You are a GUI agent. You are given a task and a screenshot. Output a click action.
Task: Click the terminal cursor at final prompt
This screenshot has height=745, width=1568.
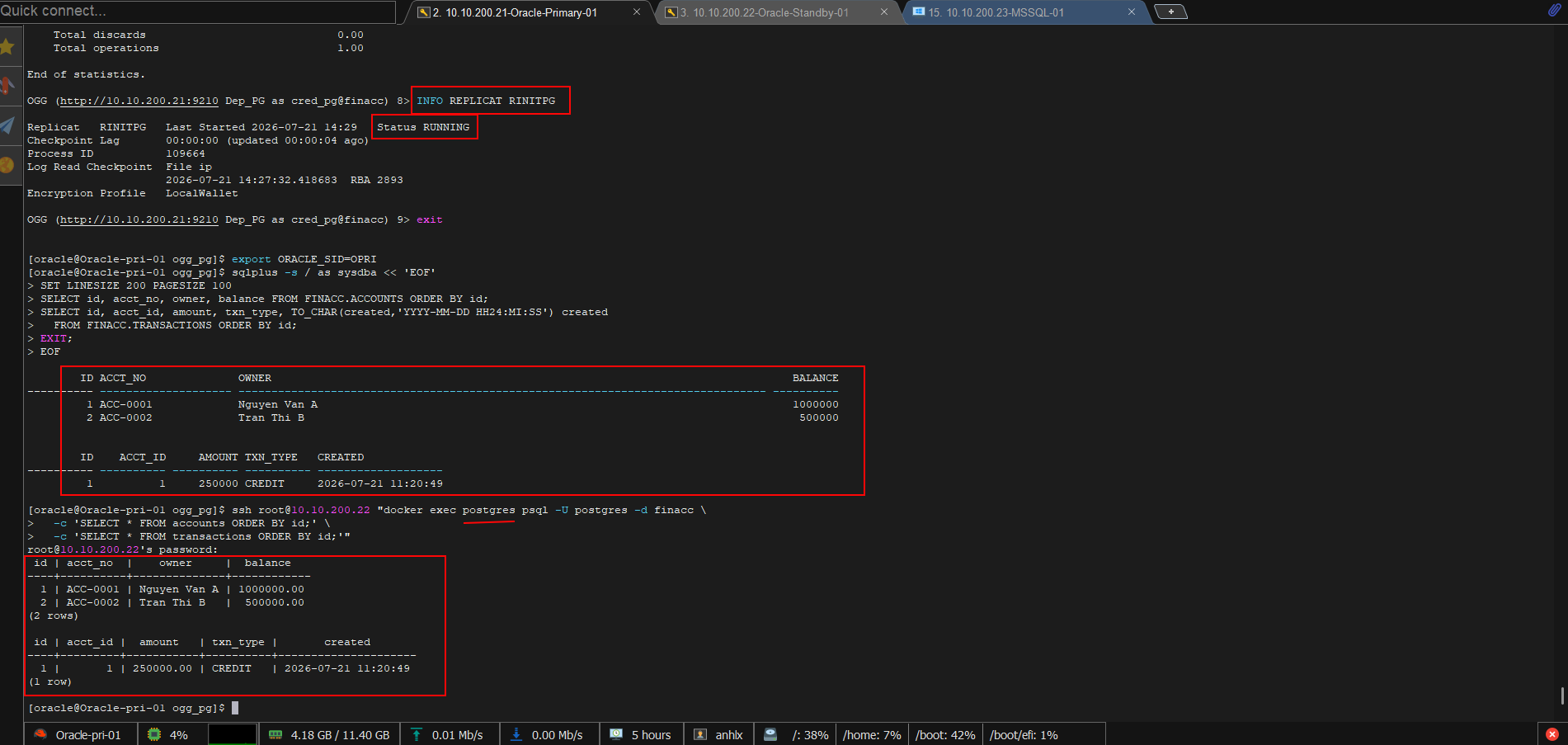(x=235, y=708)
